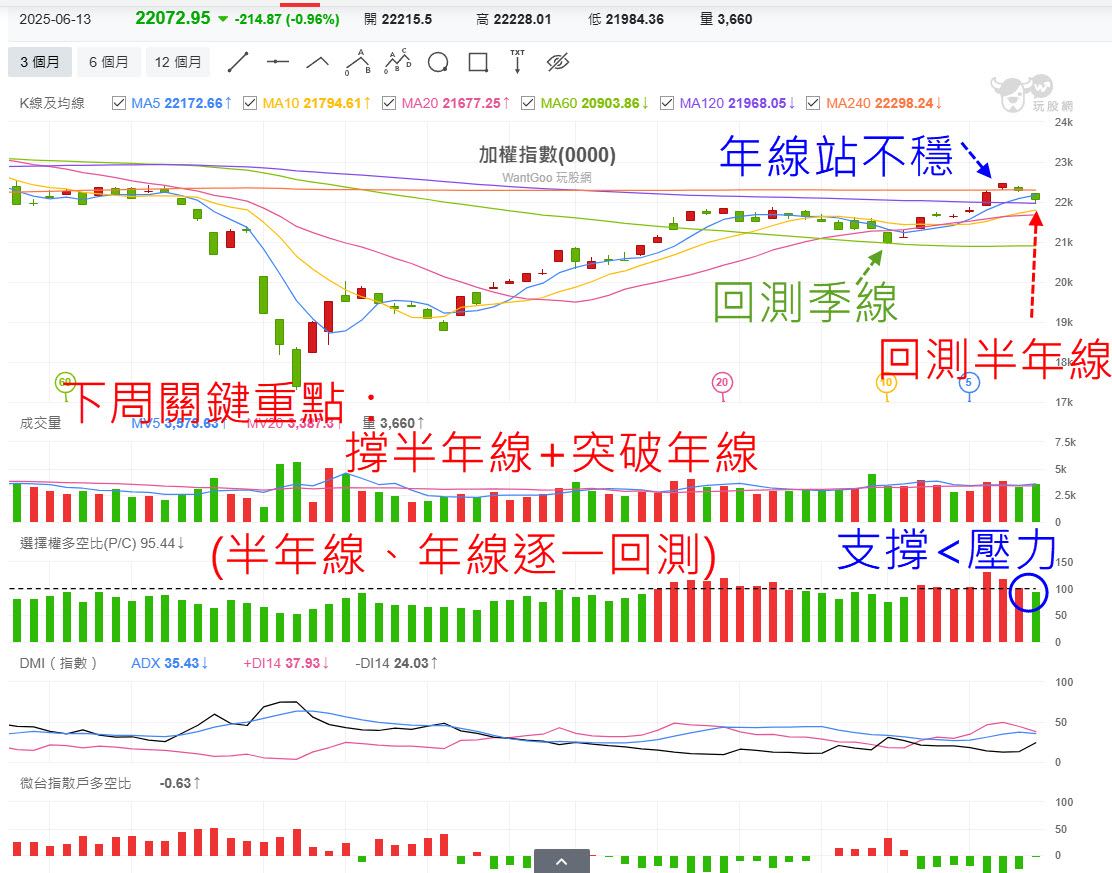Pick the A-B-C-D pattern drawing tool
This screenshot has height=873, width=1112.
click(397, 62)
